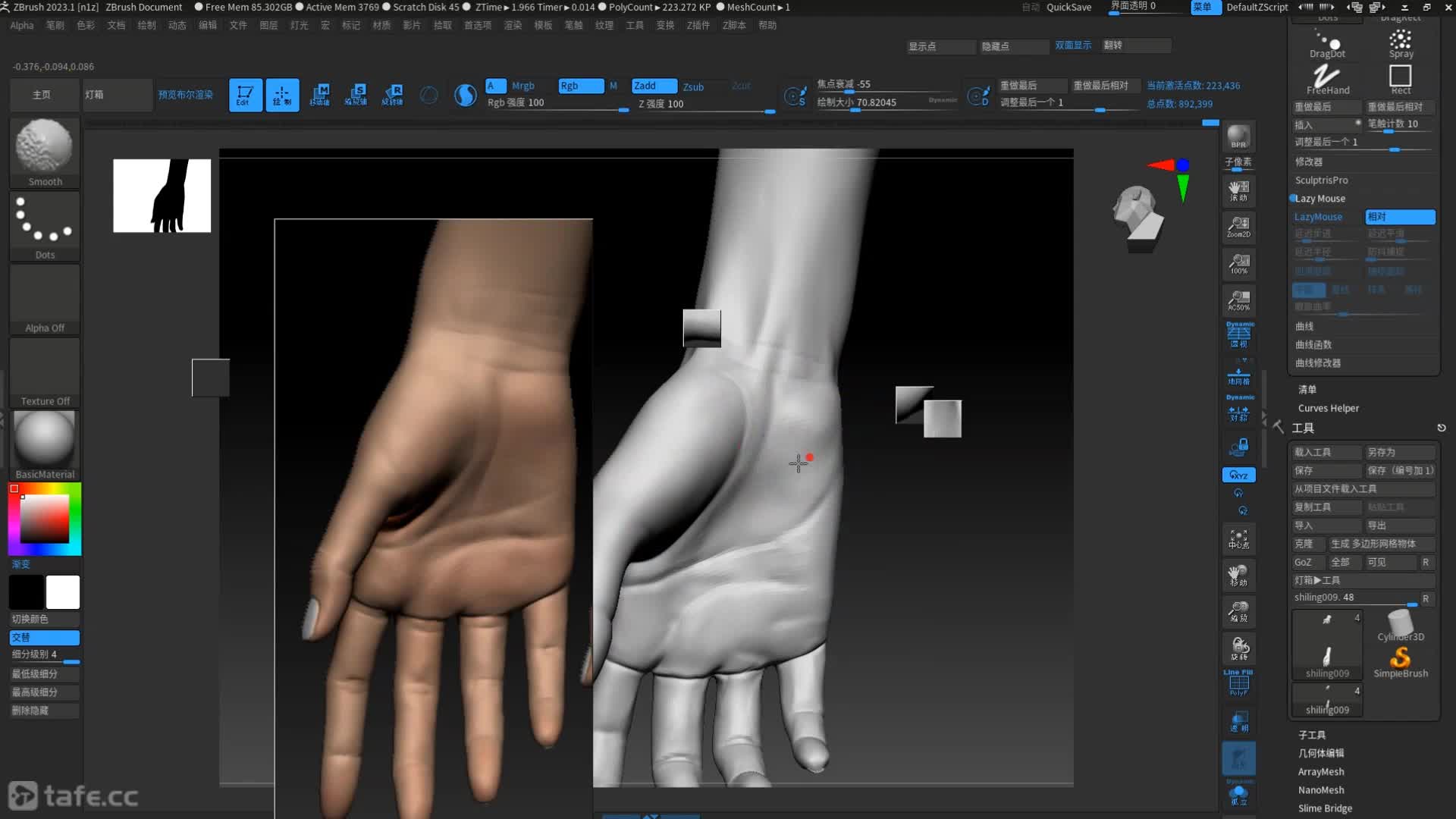Open the Texture Off selector
This screenshot has width=1456, height=819.
coord(45,373)
